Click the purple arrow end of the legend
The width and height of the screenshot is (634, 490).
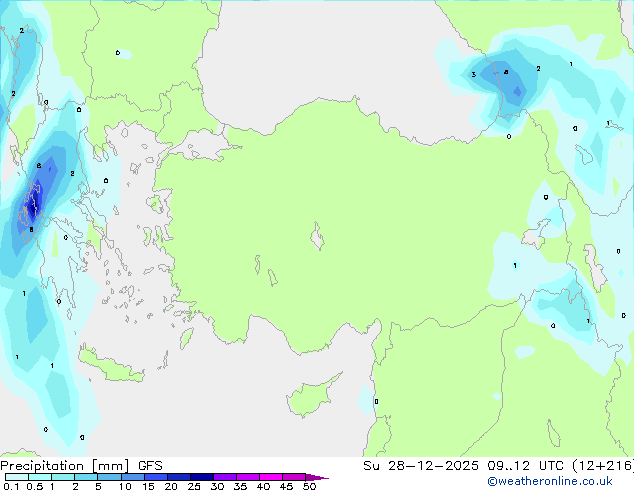coord(317,477)
